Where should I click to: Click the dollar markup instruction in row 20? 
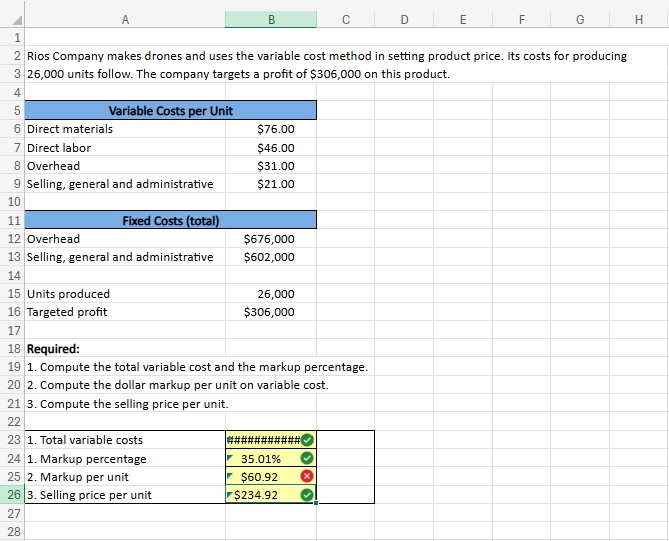(177, 385)
